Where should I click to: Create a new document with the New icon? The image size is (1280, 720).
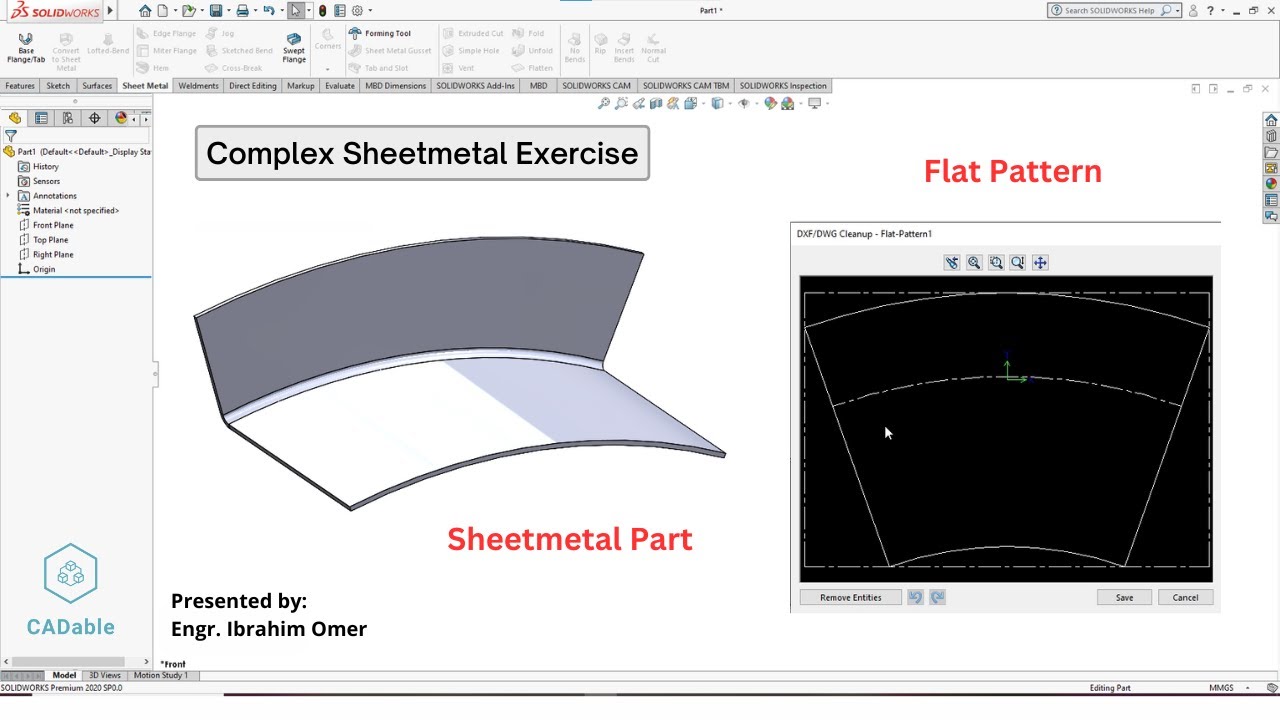point(162,11)
